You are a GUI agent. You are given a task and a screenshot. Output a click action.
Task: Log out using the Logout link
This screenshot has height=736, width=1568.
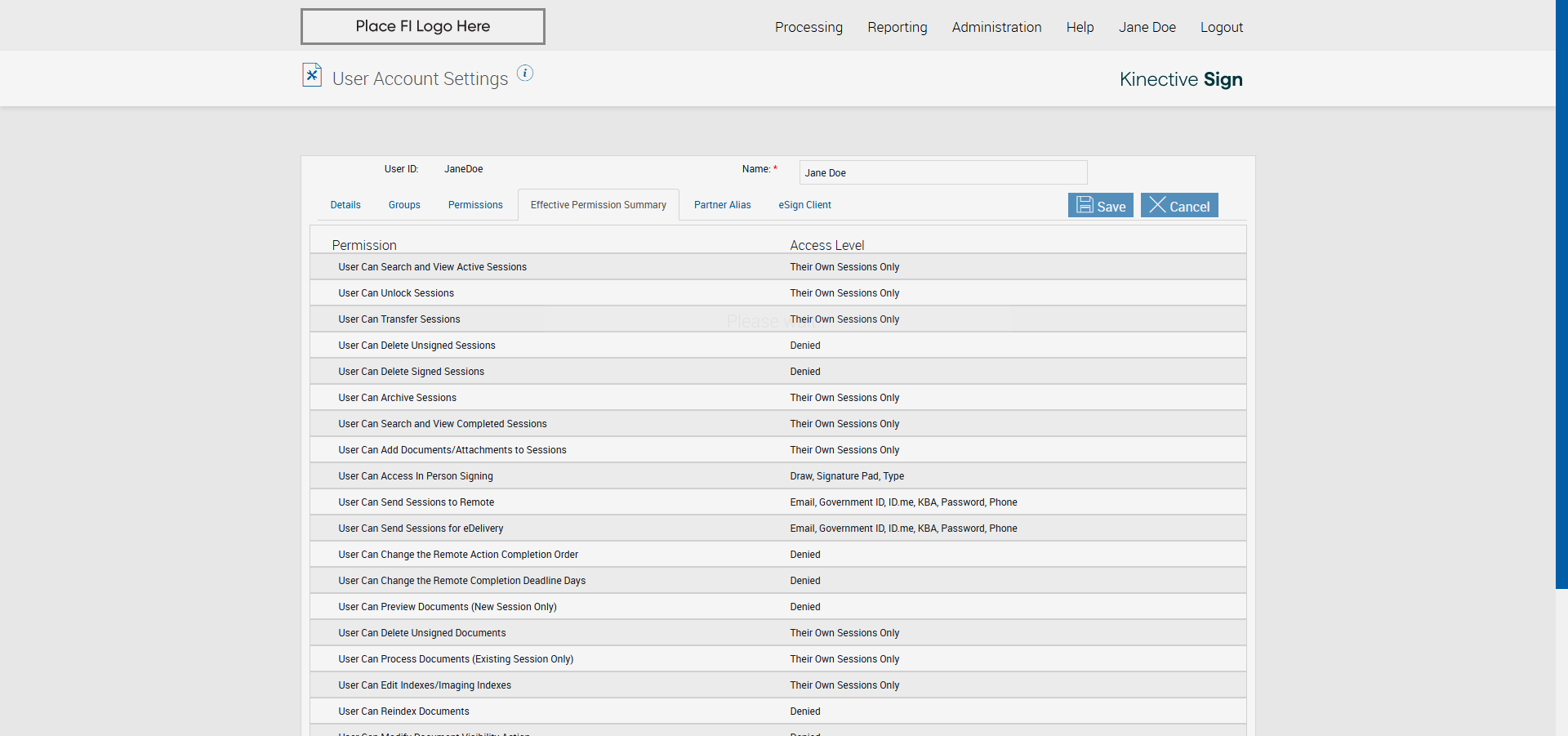1222,27
